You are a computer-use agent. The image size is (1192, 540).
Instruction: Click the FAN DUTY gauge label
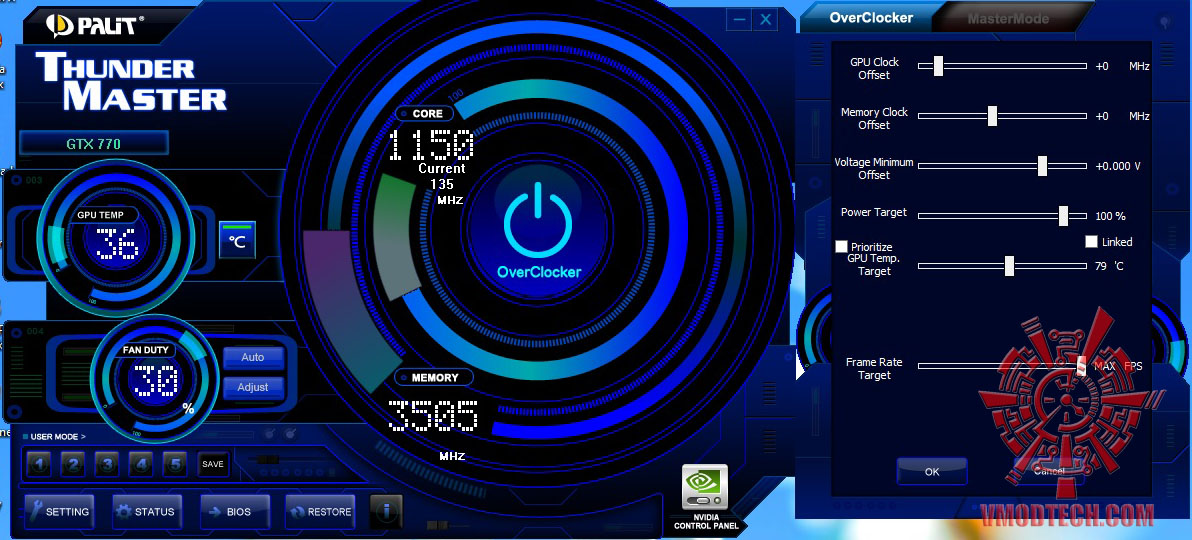click(145, 350)
